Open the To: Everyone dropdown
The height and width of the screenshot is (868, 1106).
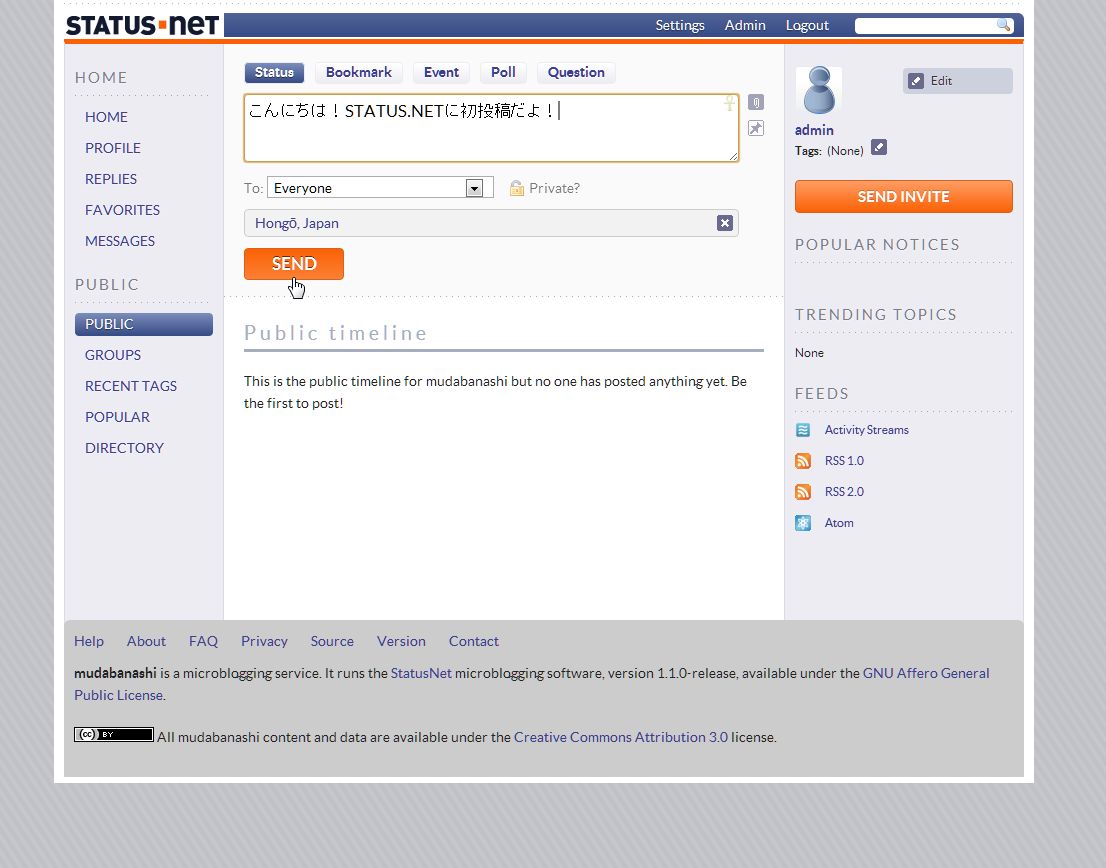click(x=380, y=188)
